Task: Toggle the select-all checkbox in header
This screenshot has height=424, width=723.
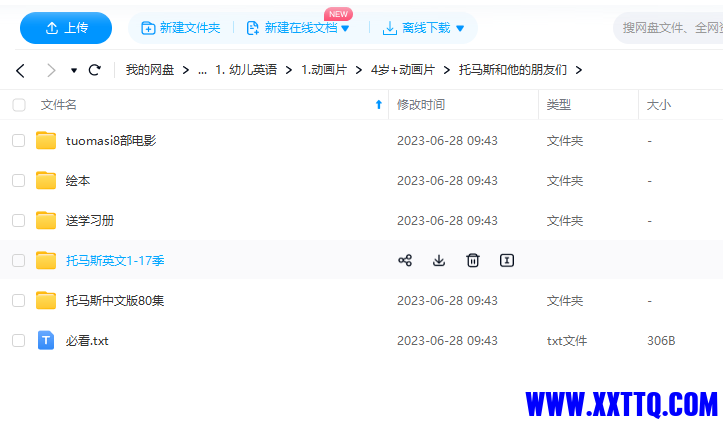Action: (x=19, y=105)
